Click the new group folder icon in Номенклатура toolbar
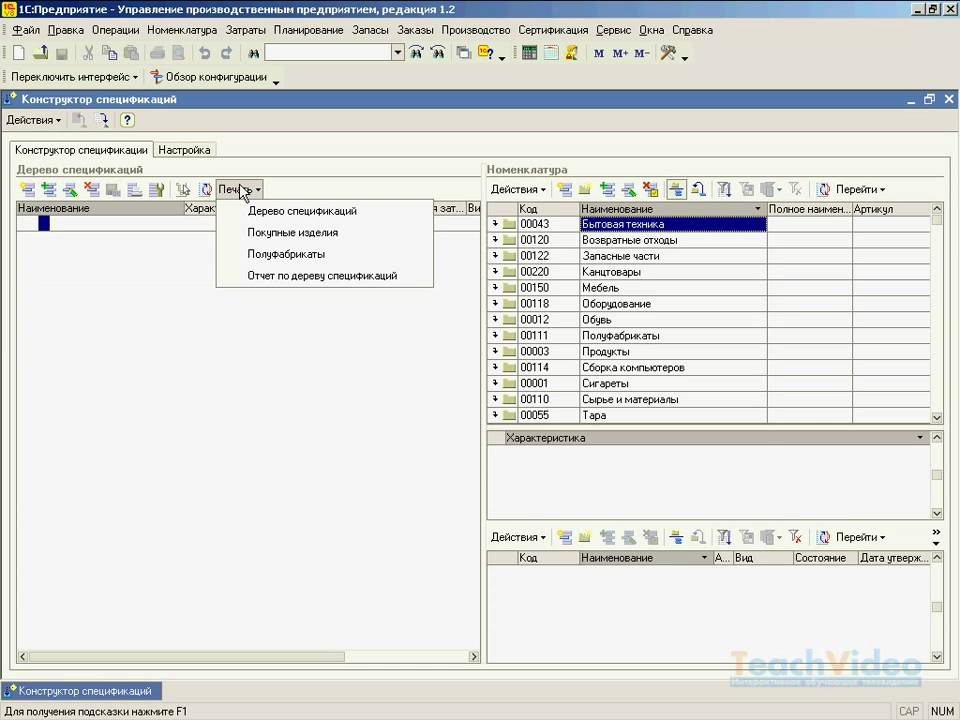Screen dimensions: 960x720 click(585, 190)
